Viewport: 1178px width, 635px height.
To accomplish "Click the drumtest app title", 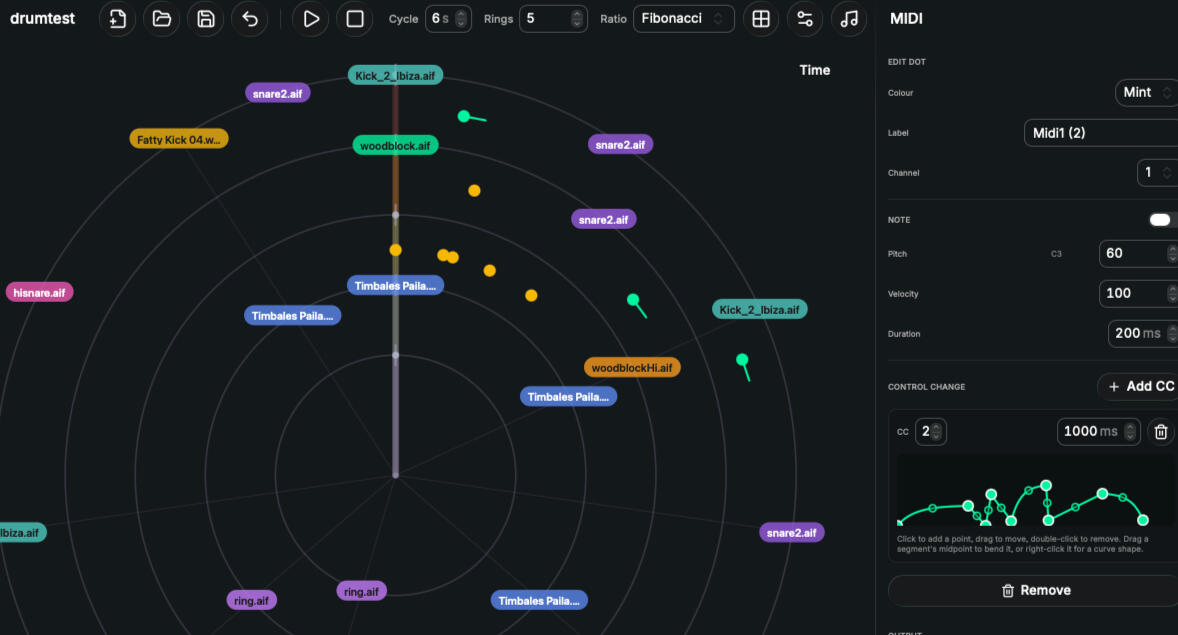I will pos(42,19).
